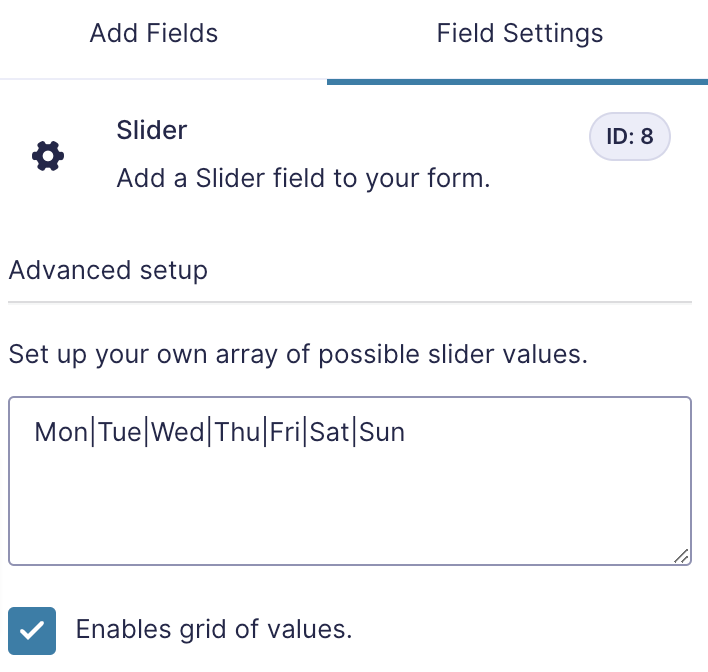Click the 'Set up your own array' description
708x672 pixels.
coord(298,355)
